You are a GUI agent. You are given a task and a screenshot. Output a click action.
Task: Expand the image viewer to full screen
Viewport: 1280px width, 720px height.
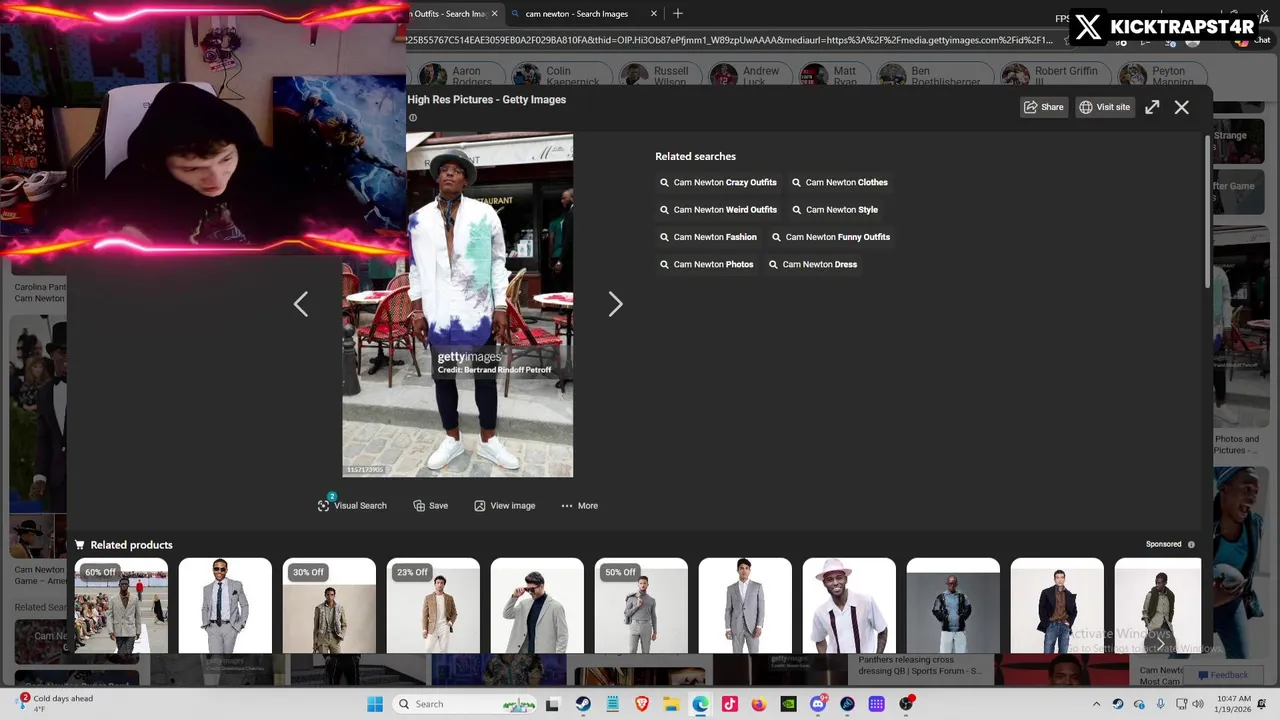[x=1152, y=107]
